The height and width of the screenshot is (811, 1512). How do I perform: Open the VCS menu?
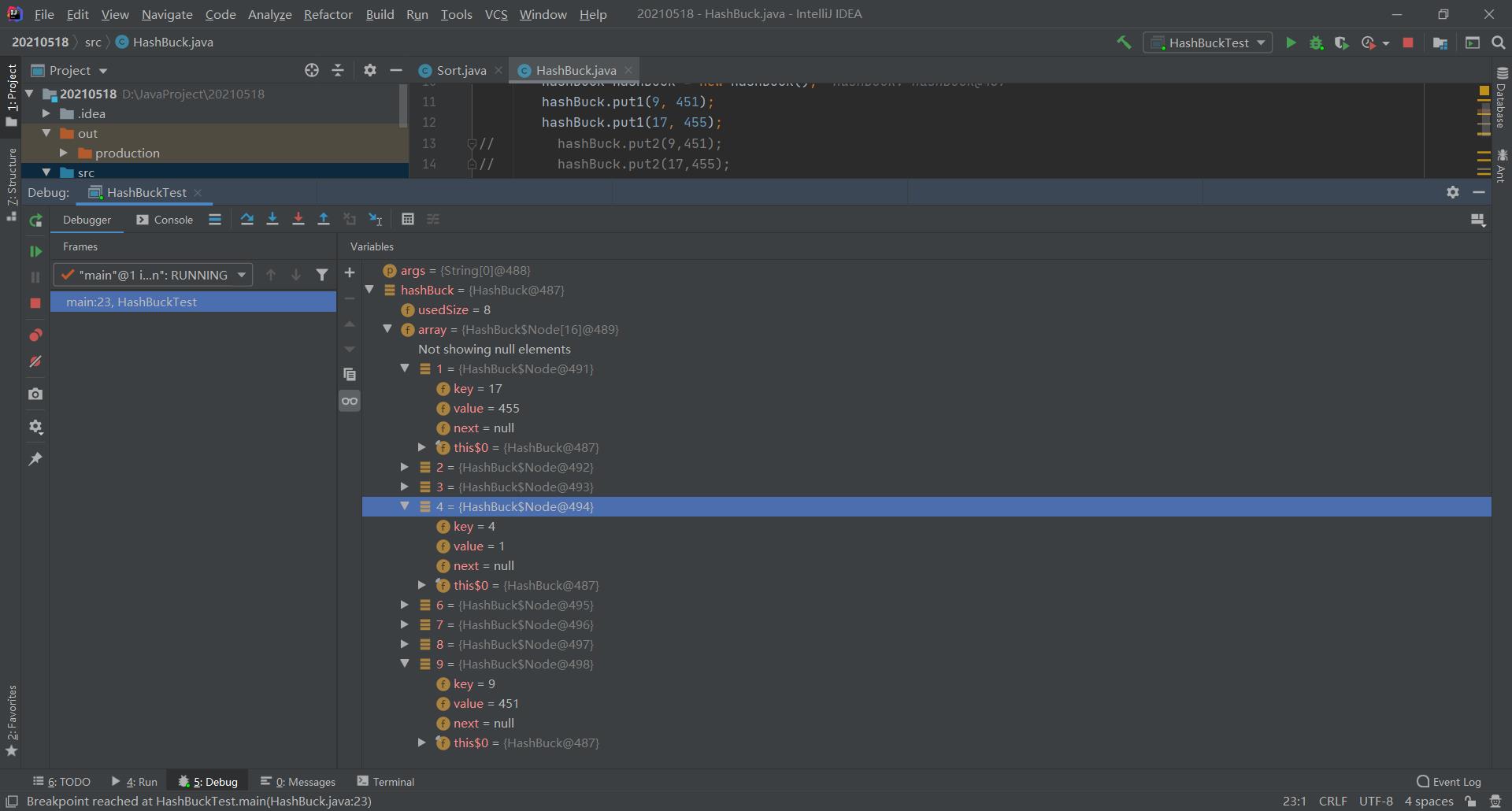(x=496, y=14)
